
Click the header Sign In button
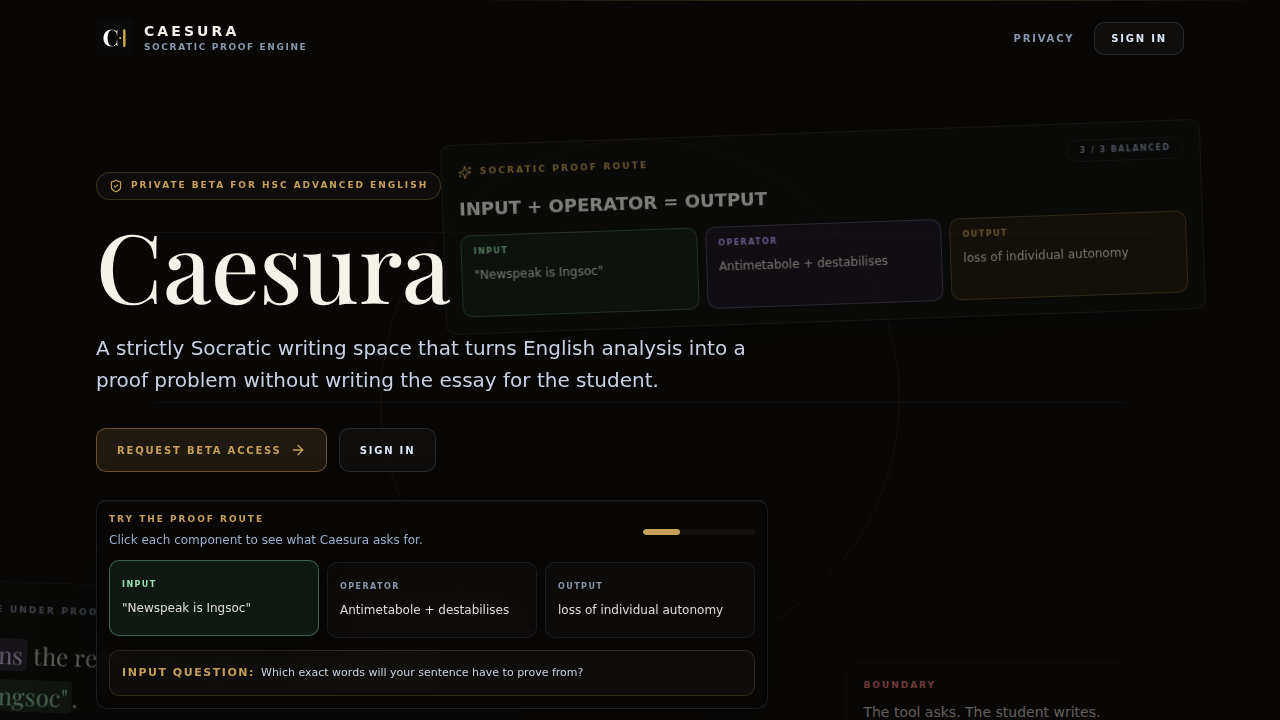(x=1138, y=38)
